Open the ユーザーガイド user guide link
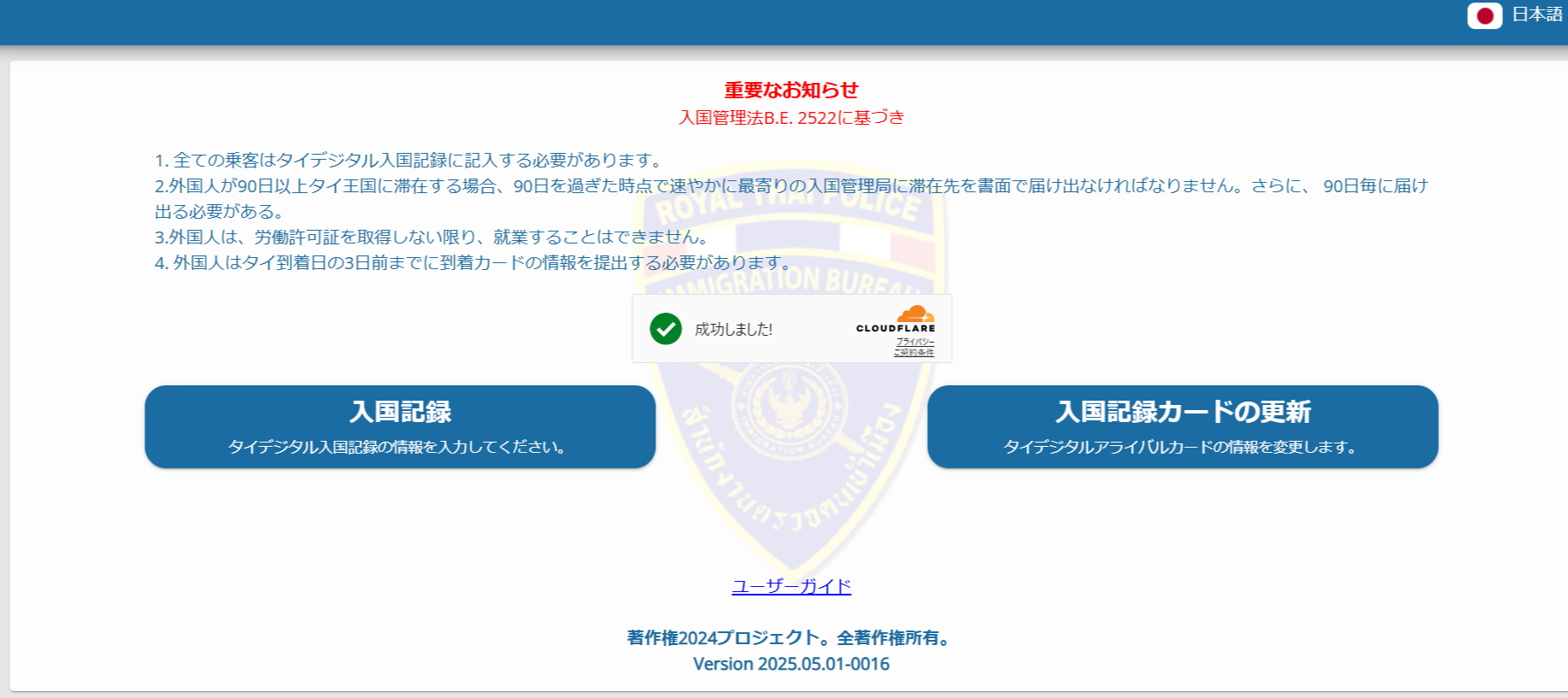This screenshot has height=698, width=1568. [791, 586]
